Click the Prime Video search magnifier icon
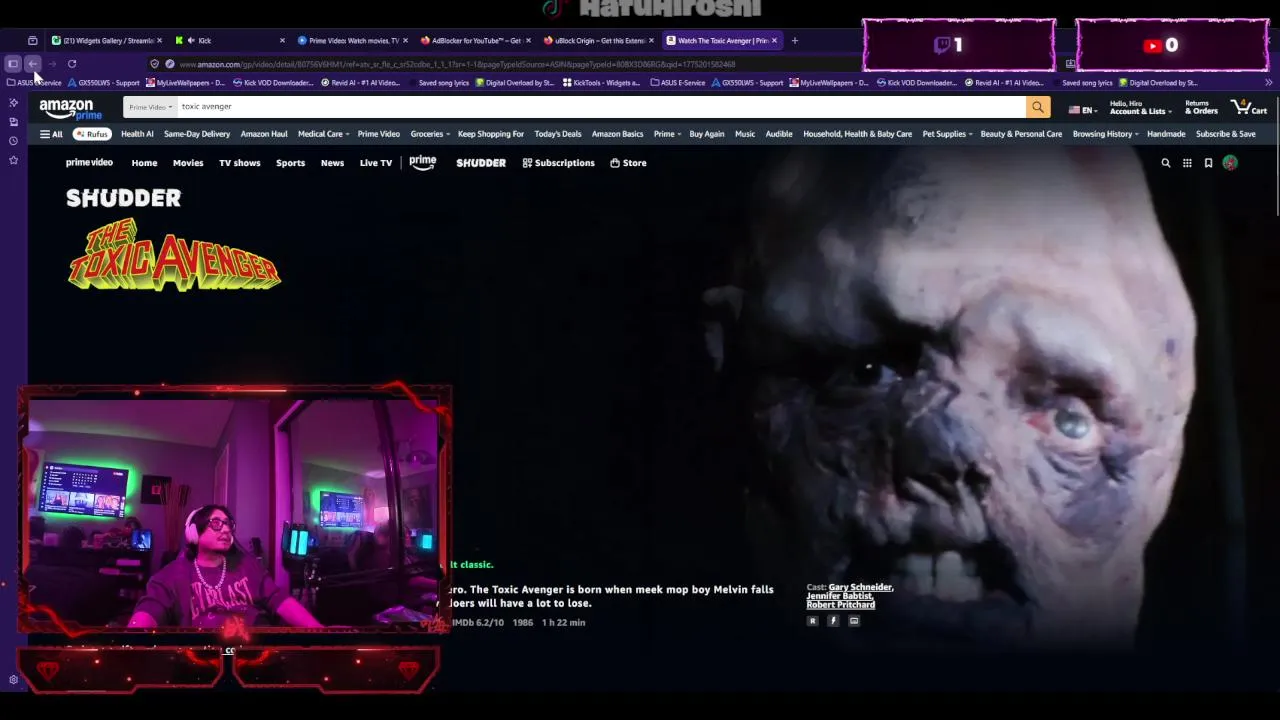This screenshot has width=1280, height=720. [1165, 163]
